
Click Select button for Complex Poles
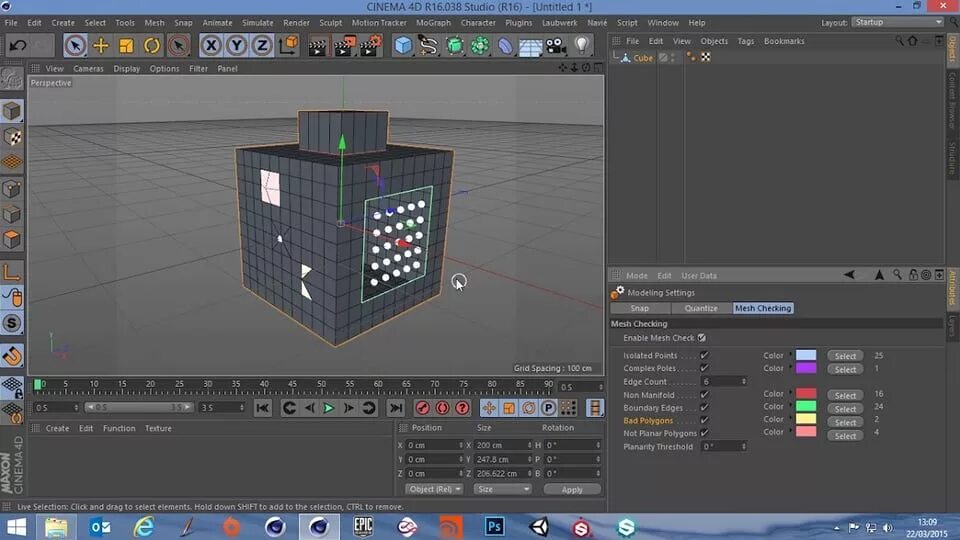coord(846,369)
